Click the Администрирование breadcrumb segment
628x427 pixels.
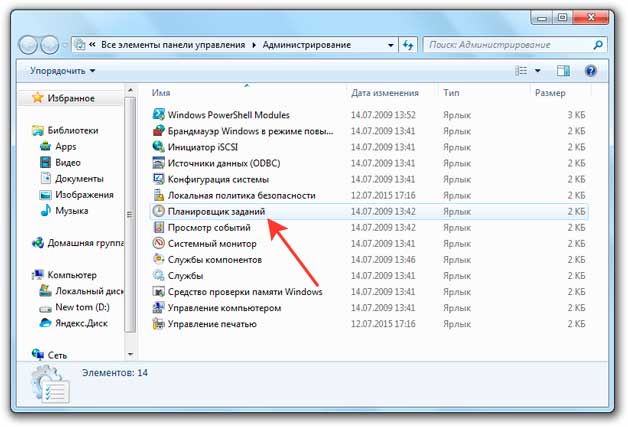point(307,45)
